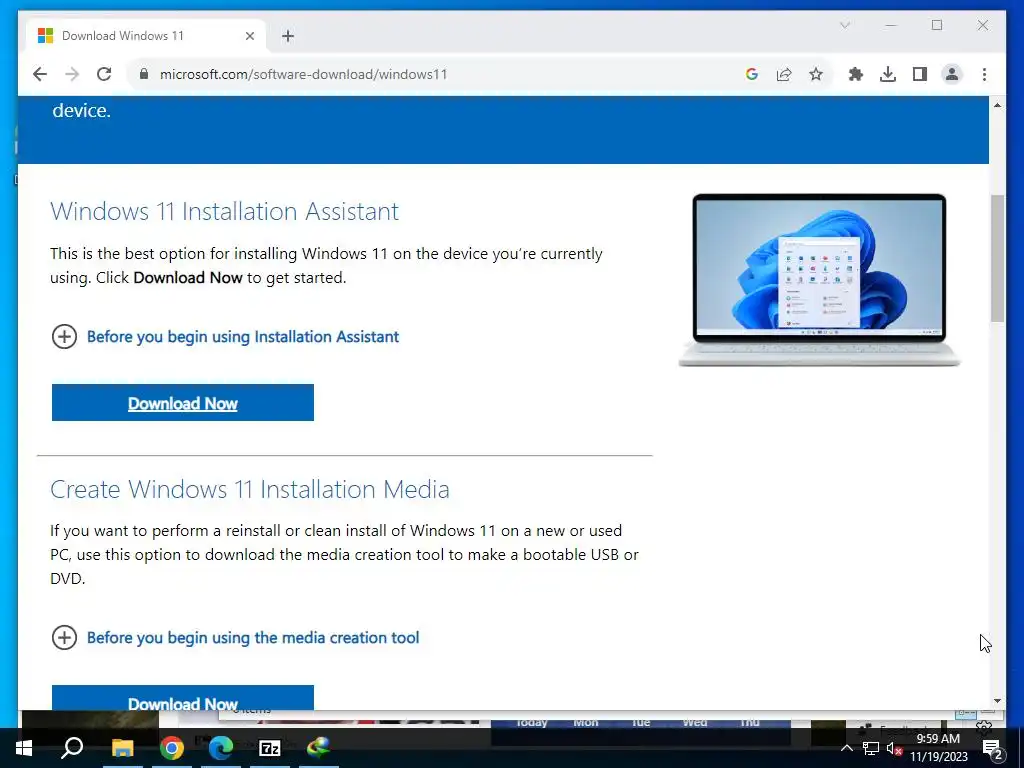Download Now for Installation Assistant
Screen dimensions: 1024x768
coord(183,403)
